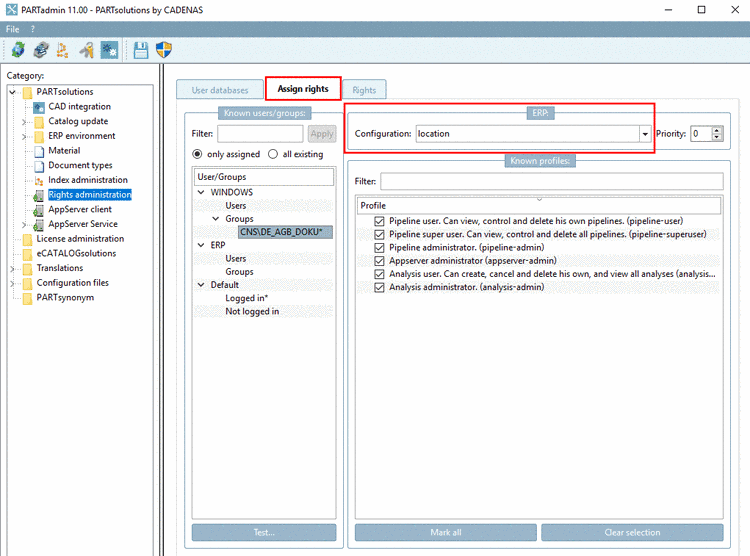Click the server stack toolbar icon
Screen dimensions: 750x556
click(x=41, y=50)
